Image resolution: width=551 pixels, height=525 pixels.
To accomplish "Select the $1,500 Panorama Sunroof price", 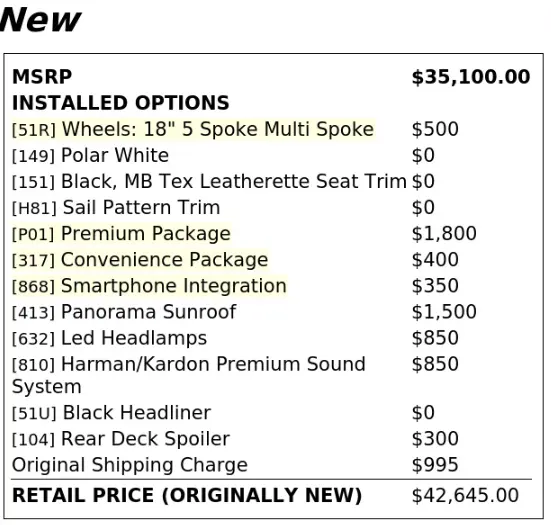I will click(444, 312).
